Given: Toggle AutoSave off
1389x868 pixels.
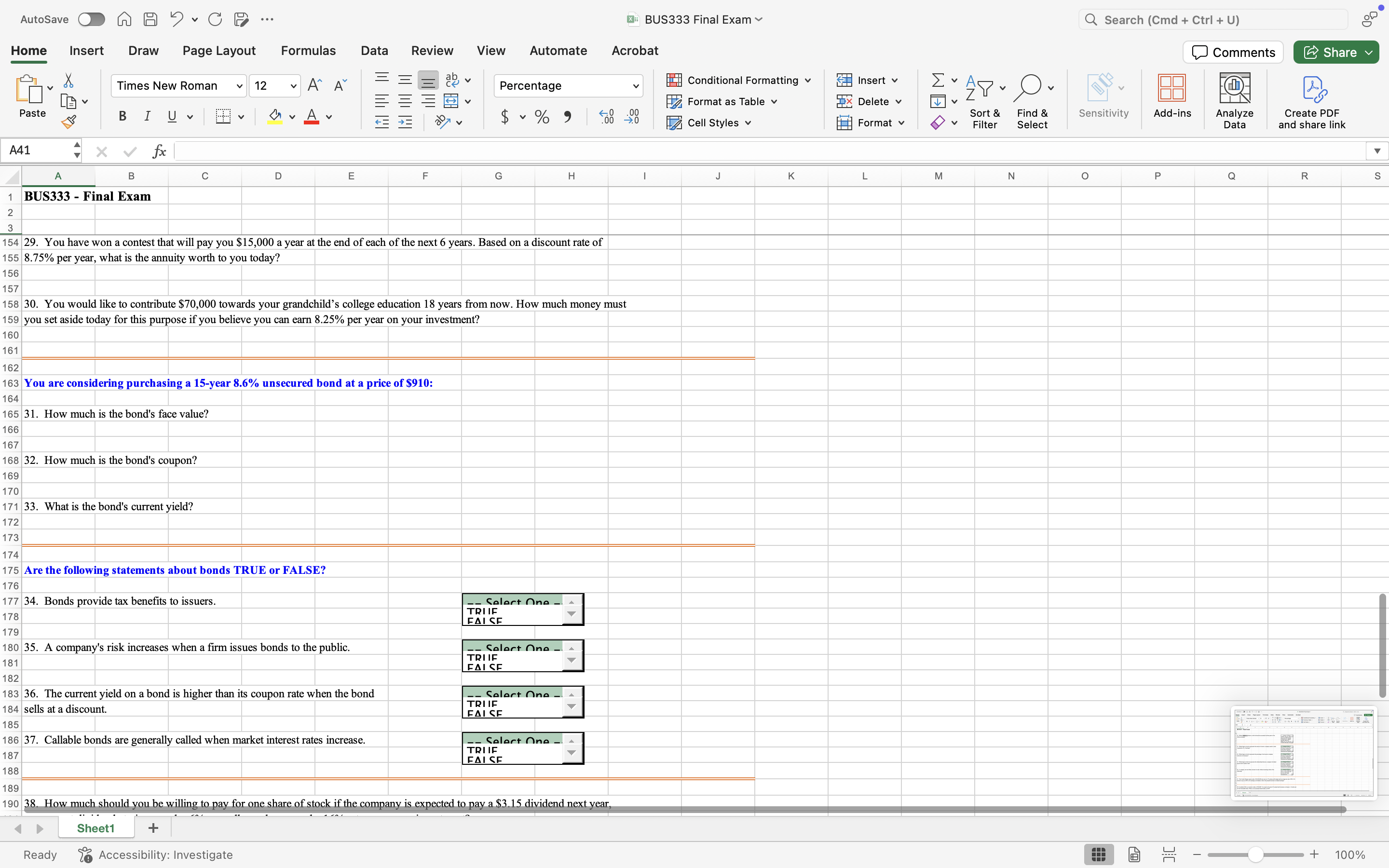Looking at the screenshot, I should 91,19.
